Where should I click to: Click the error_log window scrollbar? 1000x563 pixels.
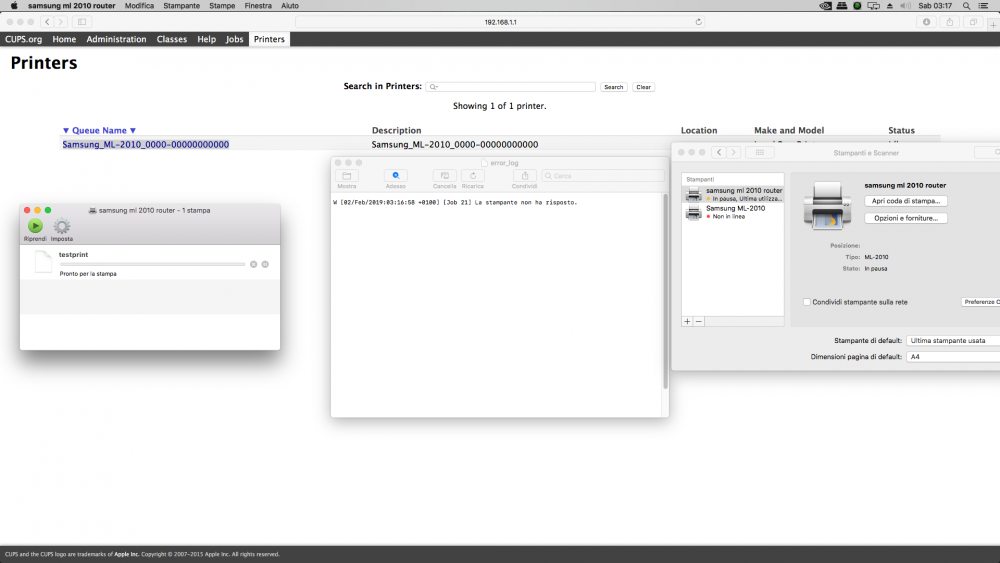(x=665, y=291)
